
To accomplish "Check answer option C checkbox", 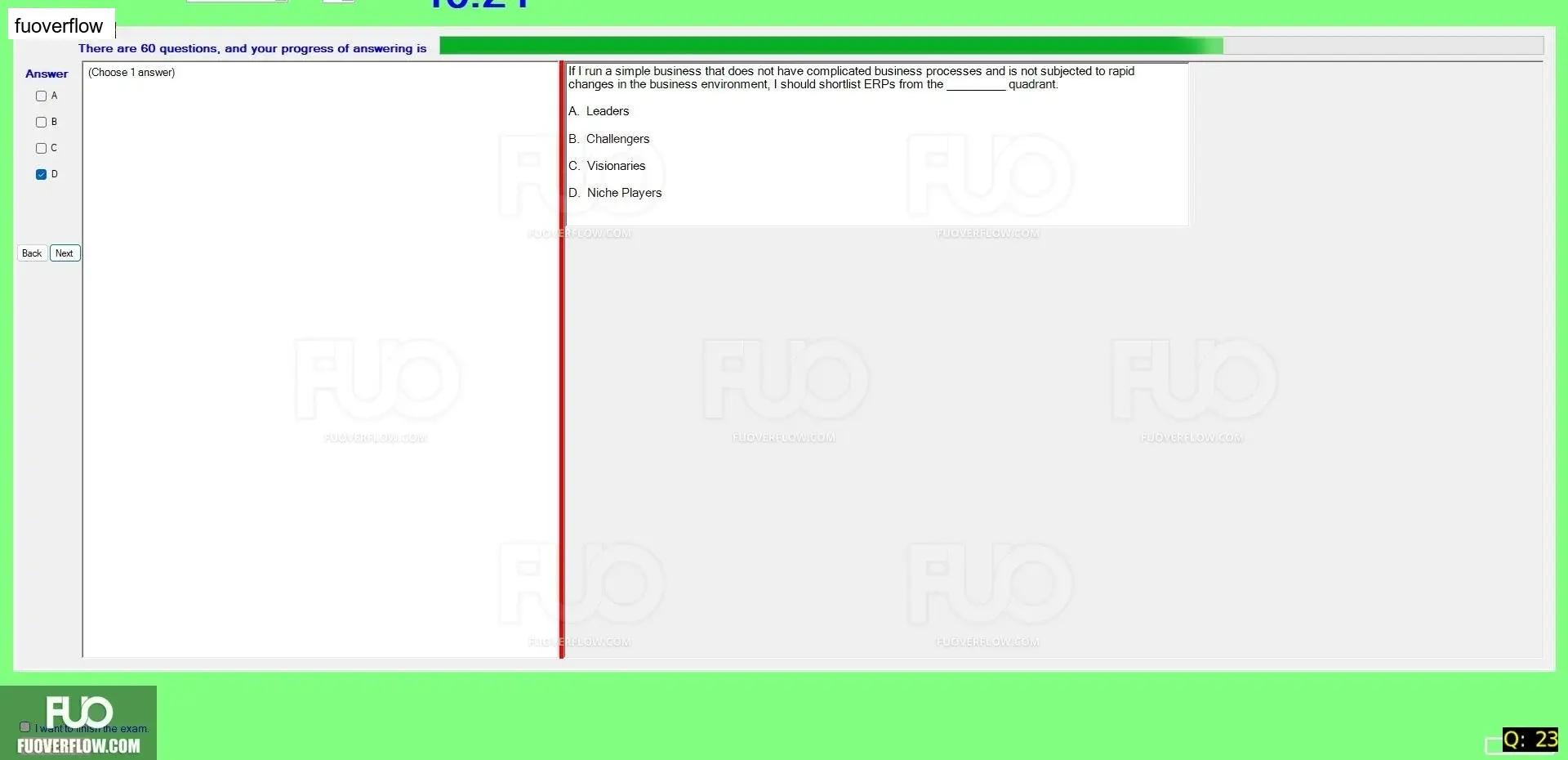I will point(41,148).
